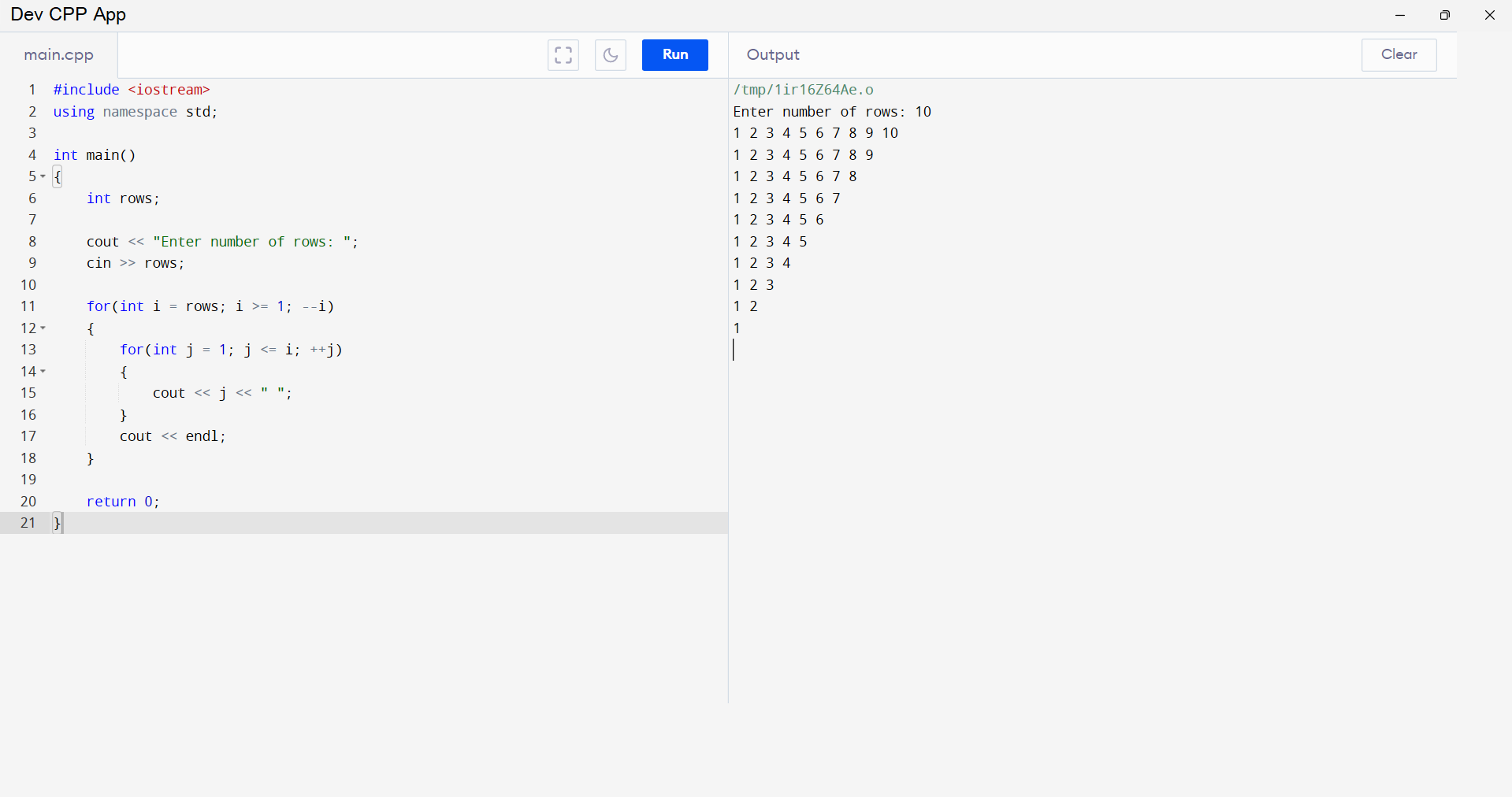Screen dimensions: 1512x797
Task: Click the outer for loop line with --i
Action: [210, 306]
